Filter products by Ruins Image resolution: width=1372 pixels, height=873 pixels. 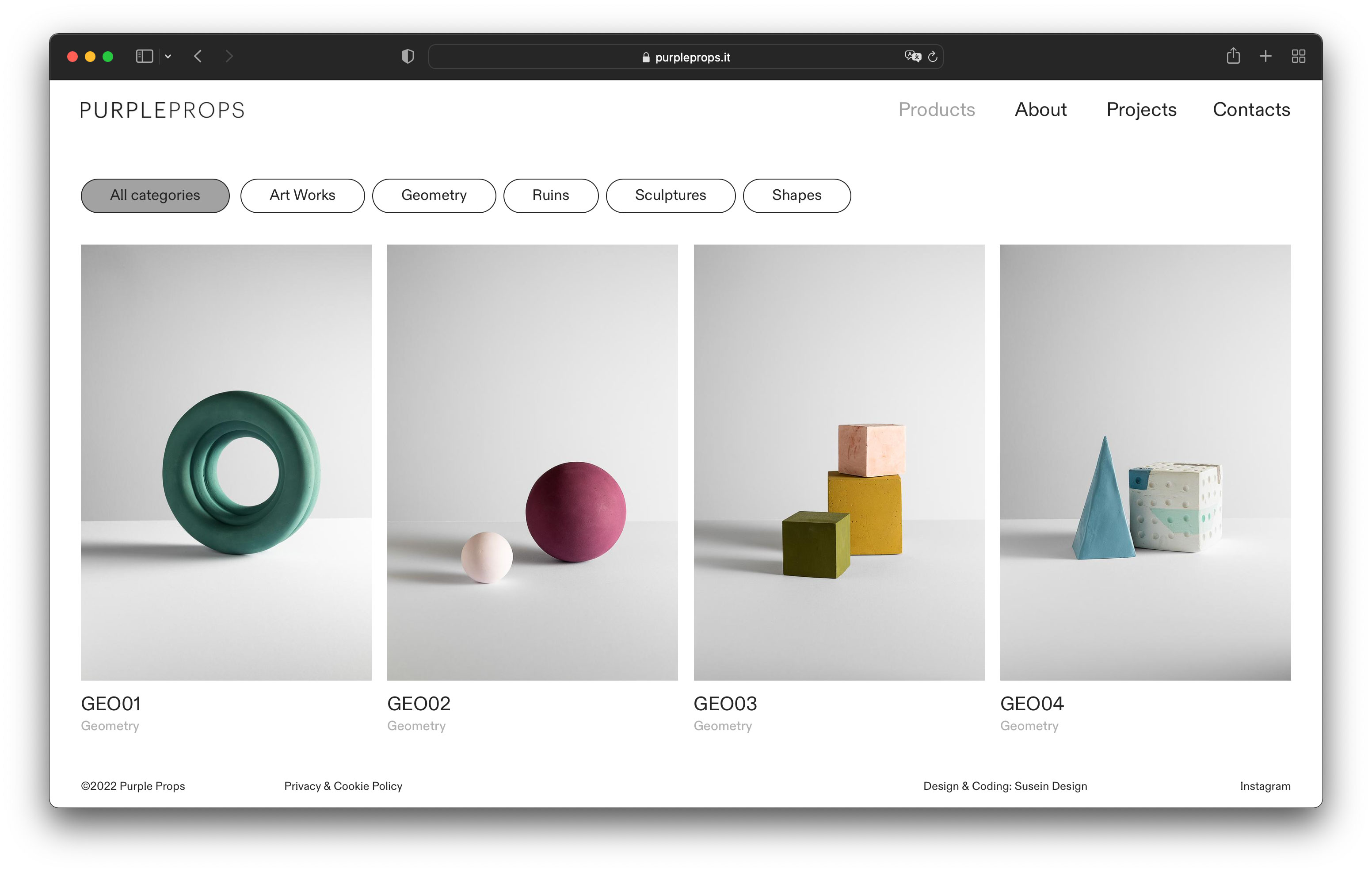pos(550,195)
